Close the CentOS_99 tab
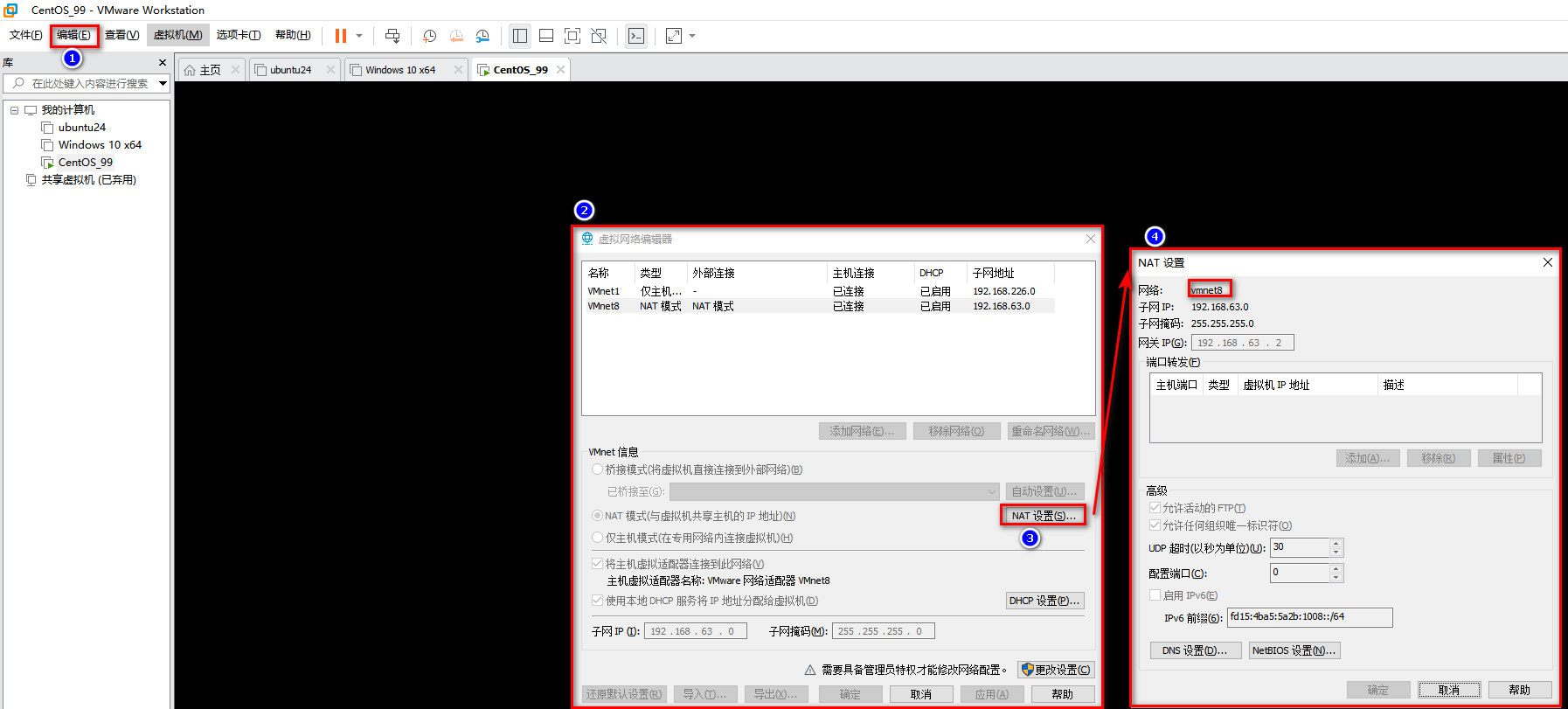This screenshot has height=709, width=1568. coord(560,70)
